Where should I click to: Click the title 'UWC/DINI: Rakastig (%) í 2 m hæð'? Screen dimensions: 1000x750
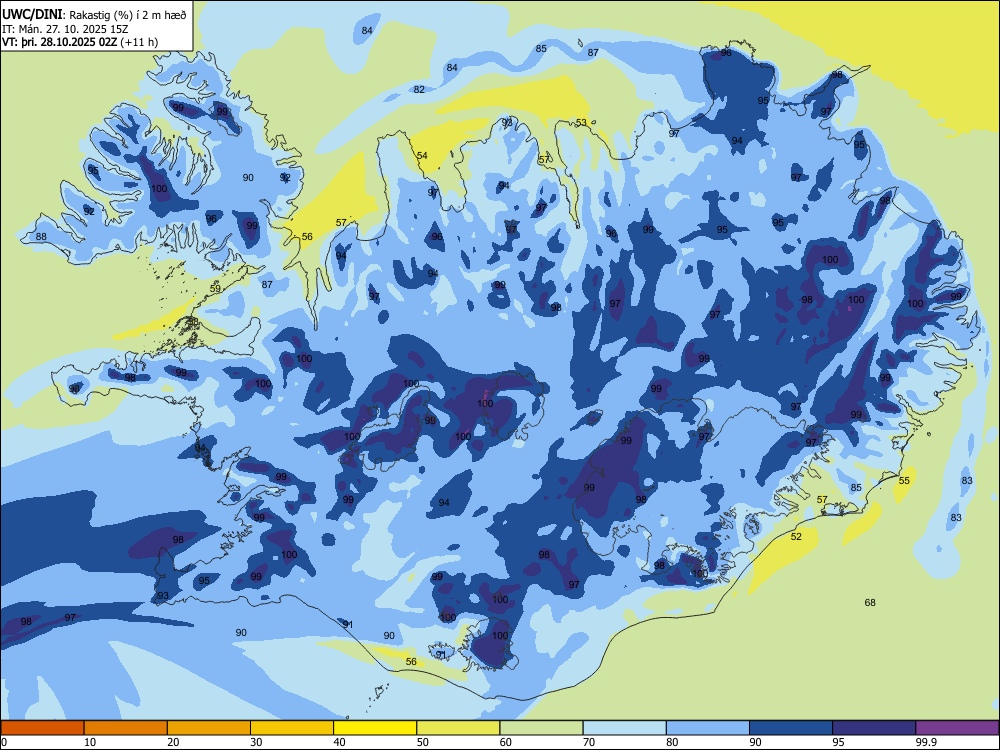tap(94, 15)
